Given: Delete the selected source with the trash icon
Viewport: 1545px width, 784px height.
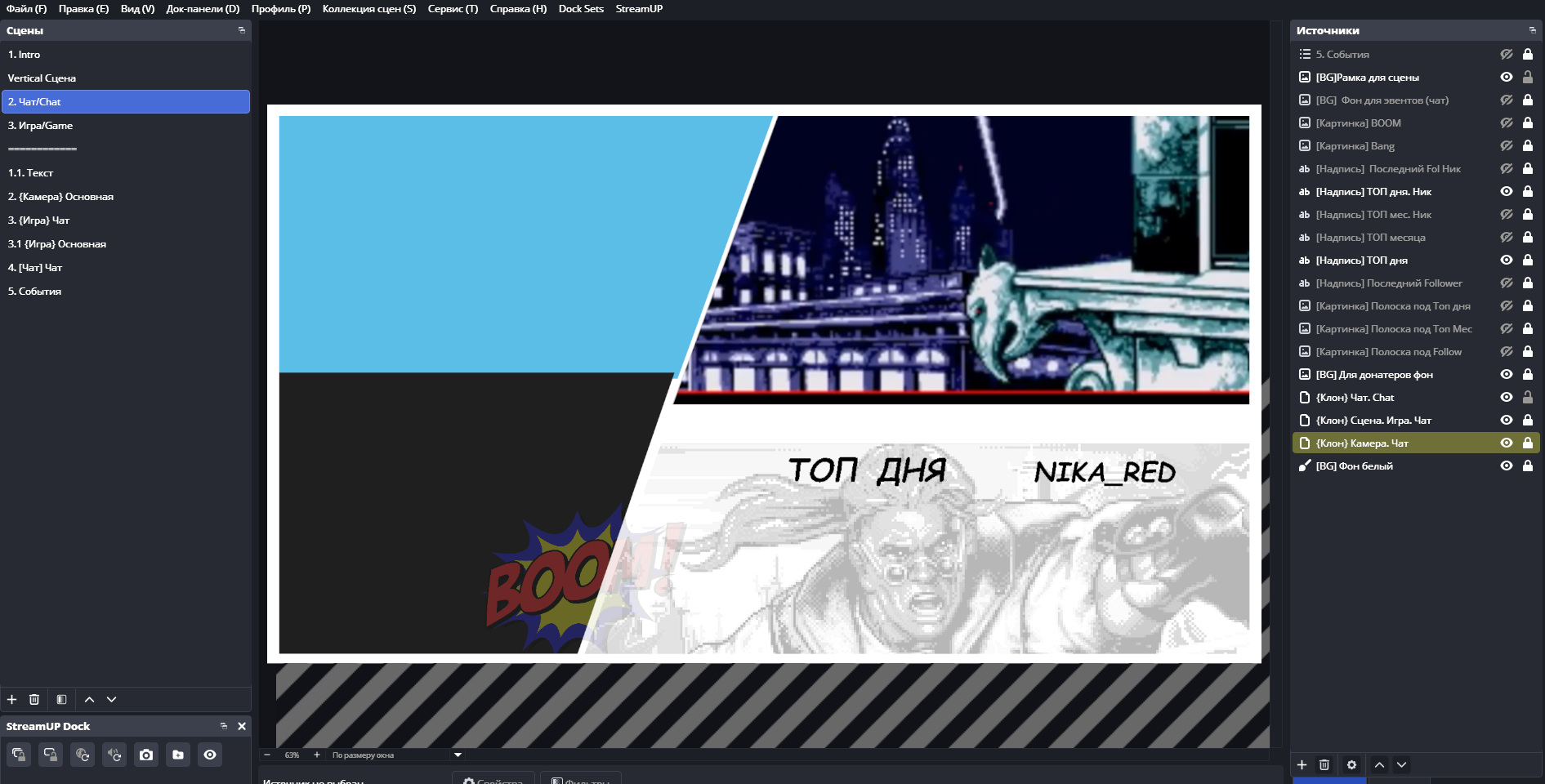Looking at the screenshot, I should click(1324, 765).
